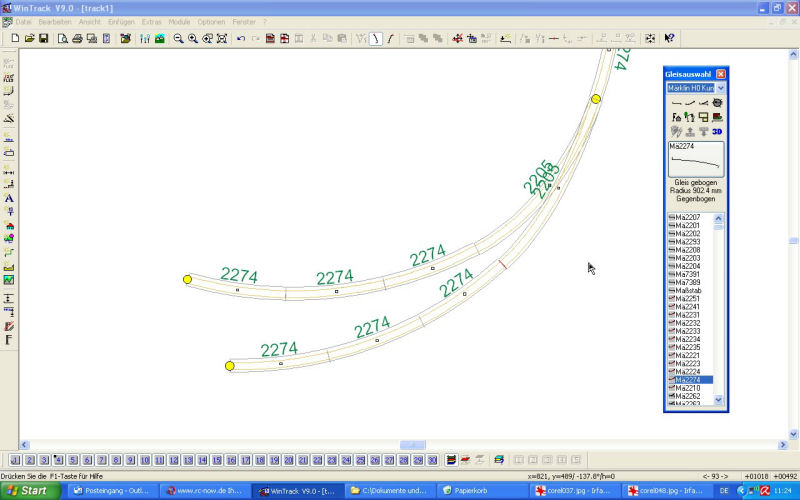Viewport: 800px width, 500px height.
Task: Toggle layer 10 button in bottom bar
Action: (x=145, y=460)
